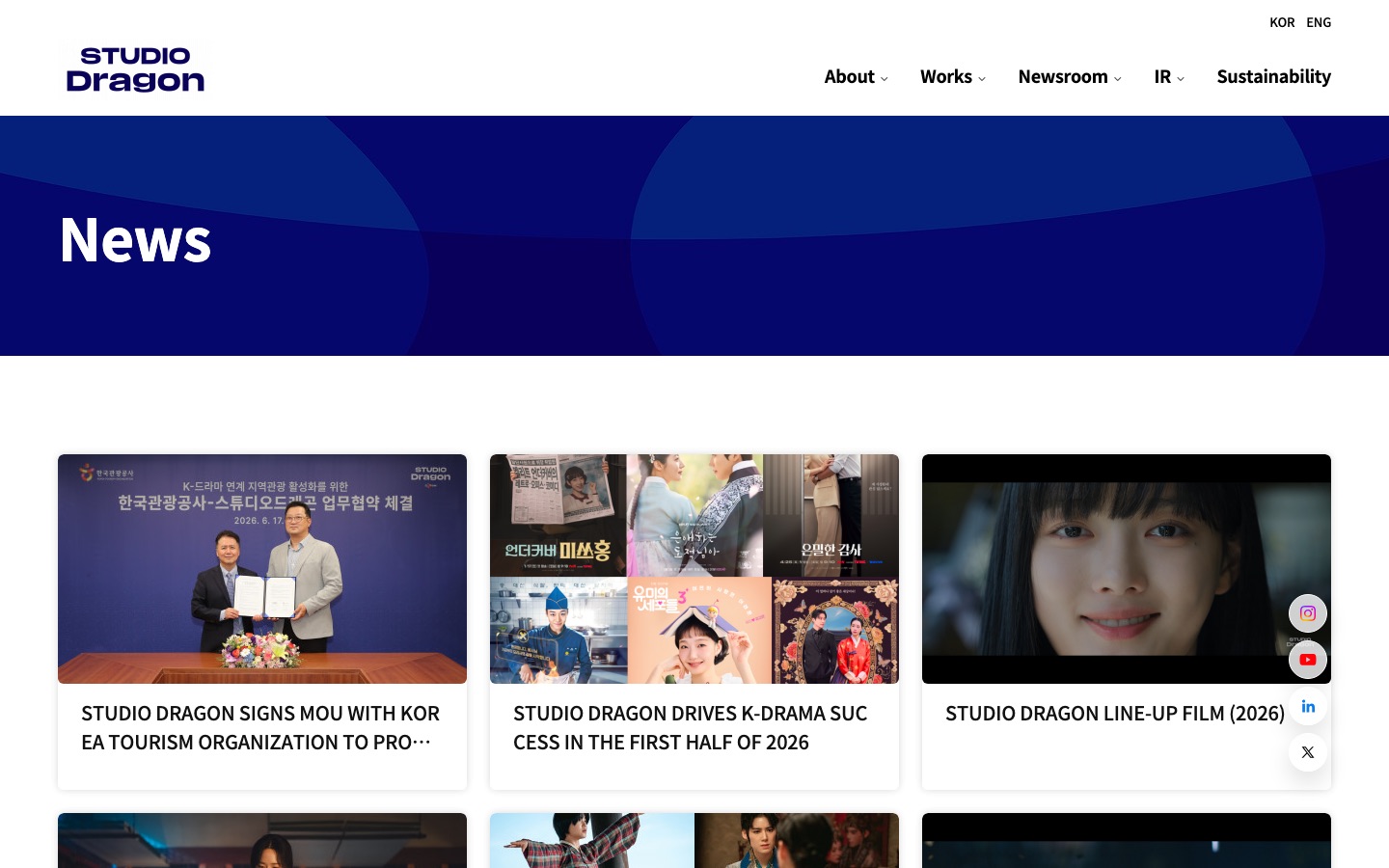The height and width of the screenshot is (868, 1389).
Task: Click the six drama posters collage thumbnail
Action: pos(694,569)
